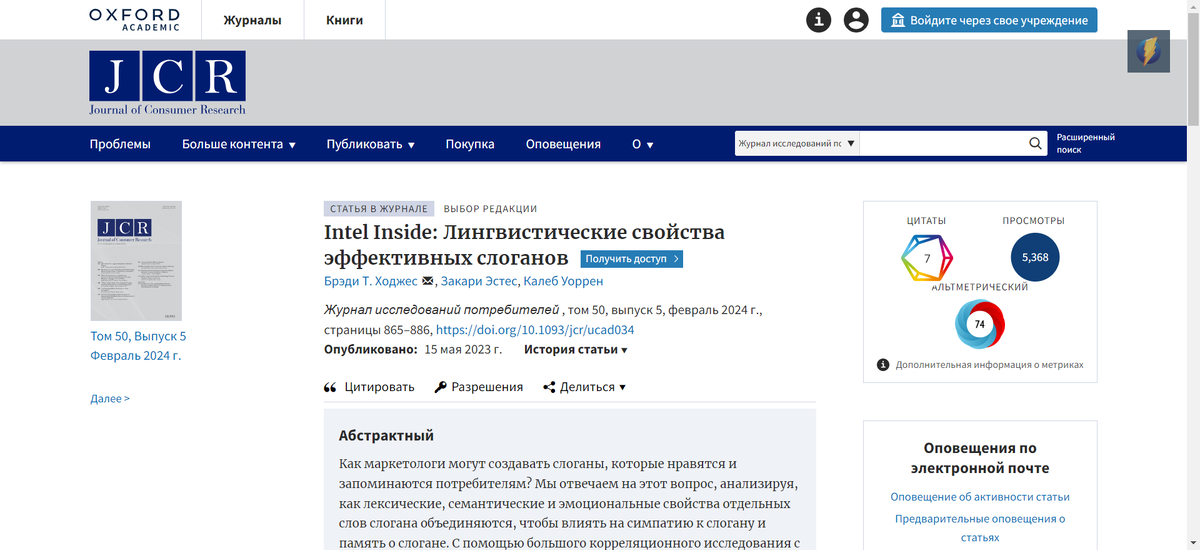Open the information icon in header
Viewport: 1200px width, 550px height.
point(819,20)
